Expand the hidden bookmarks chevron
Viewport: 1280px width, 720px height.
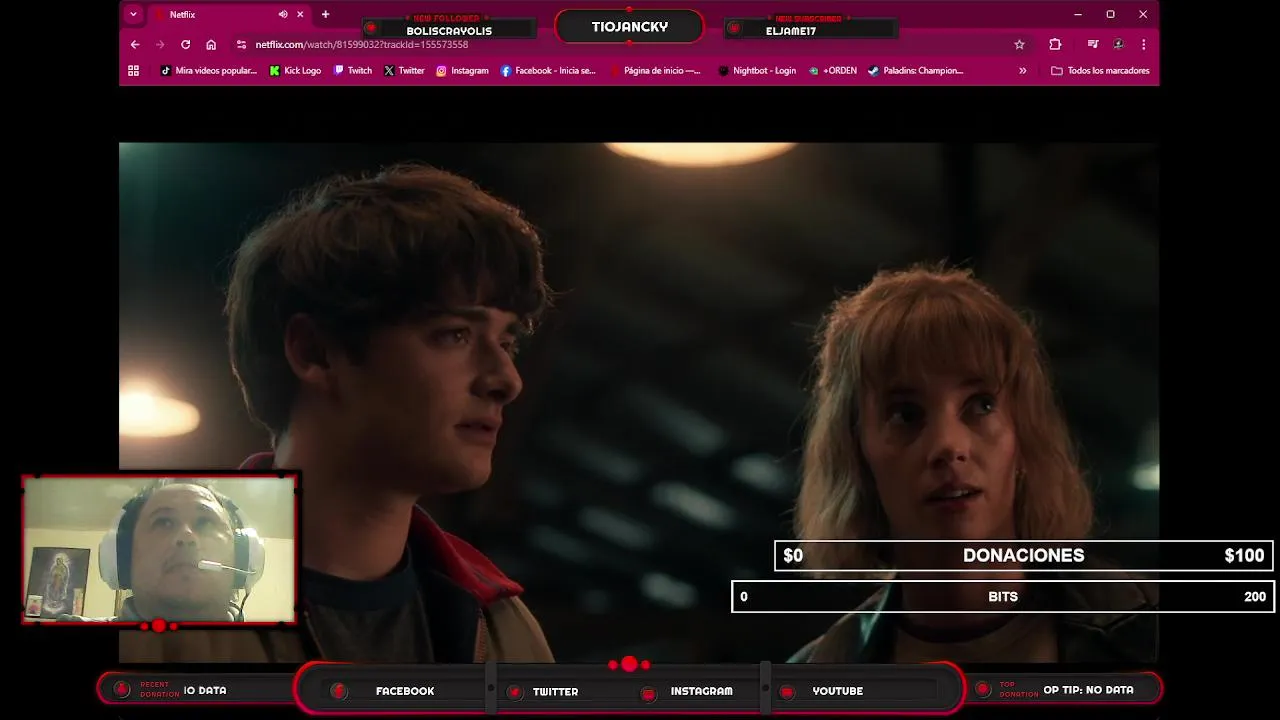(1022, 71)
